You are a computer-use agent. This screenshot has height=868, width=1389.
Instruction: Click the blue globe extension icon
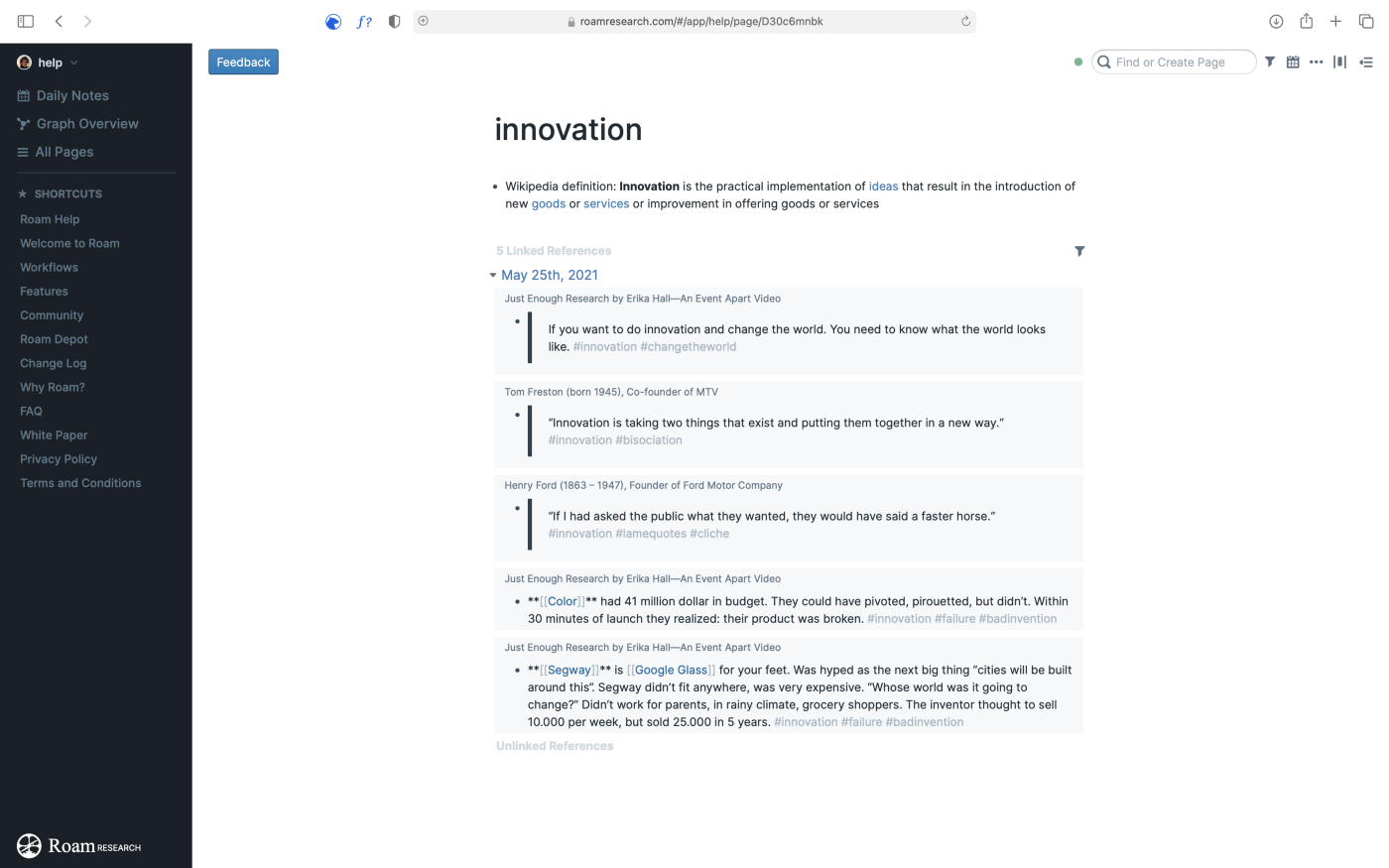[x=333, y=22]
